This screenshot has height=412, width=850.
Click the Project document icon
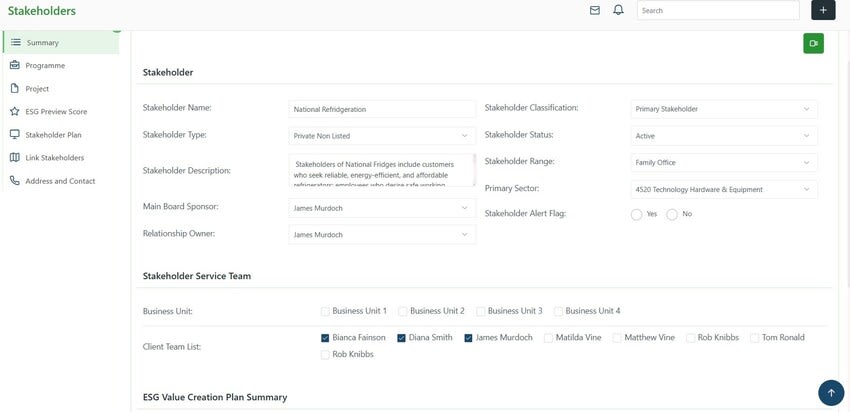point(15,88)
